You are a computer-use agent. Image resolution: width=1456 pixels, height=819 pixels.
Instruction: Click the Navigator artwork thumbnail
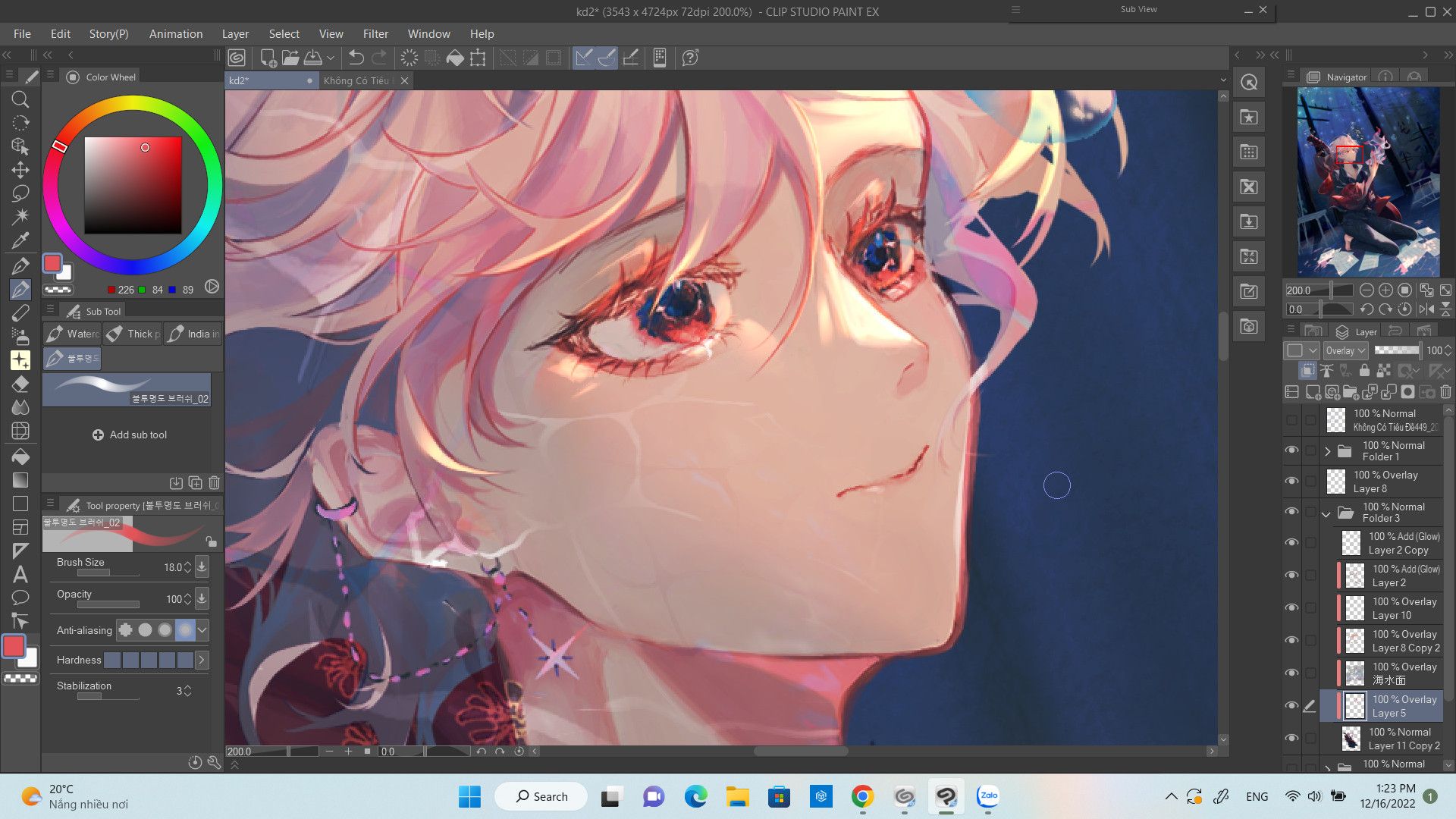pos(1368,181)
